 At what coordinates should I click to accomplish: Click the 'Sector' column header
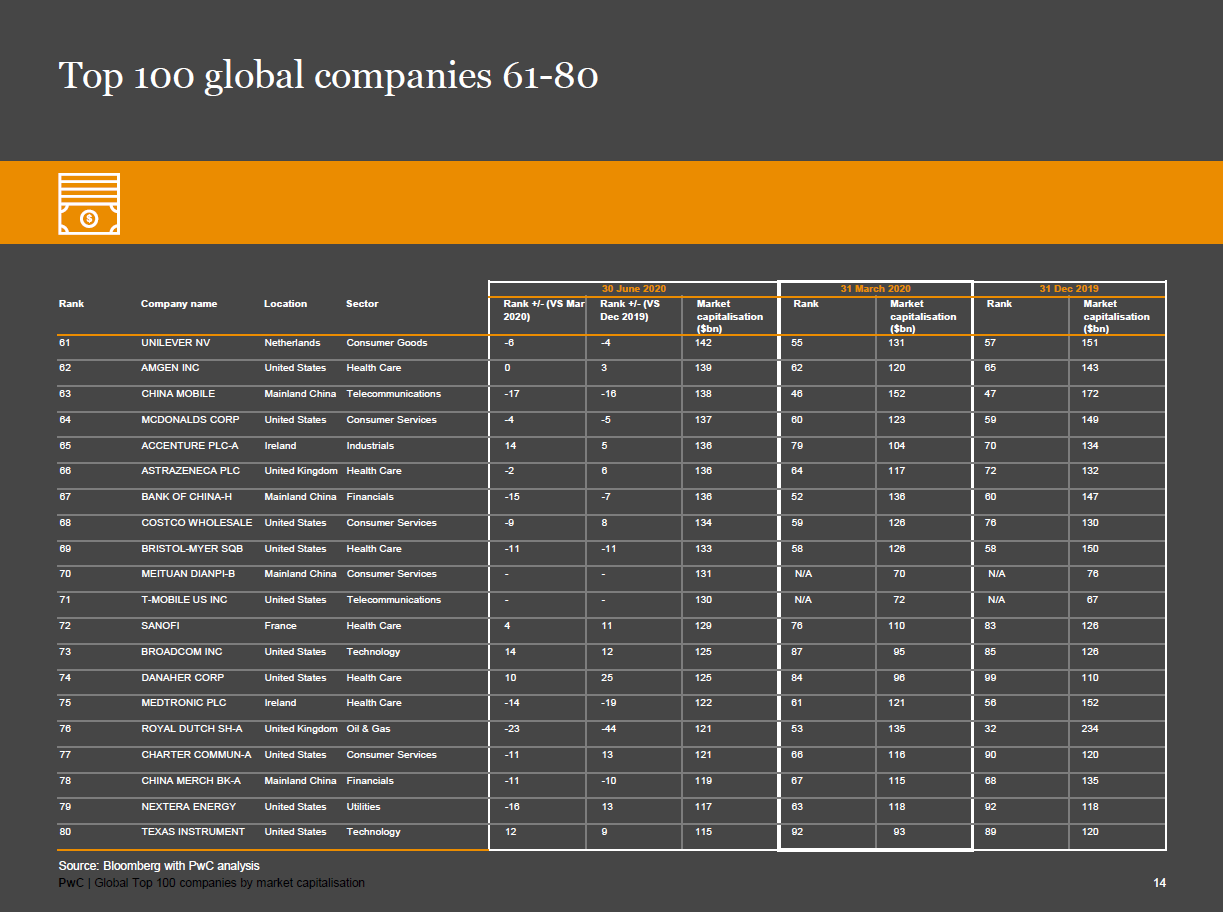[362, 304]
